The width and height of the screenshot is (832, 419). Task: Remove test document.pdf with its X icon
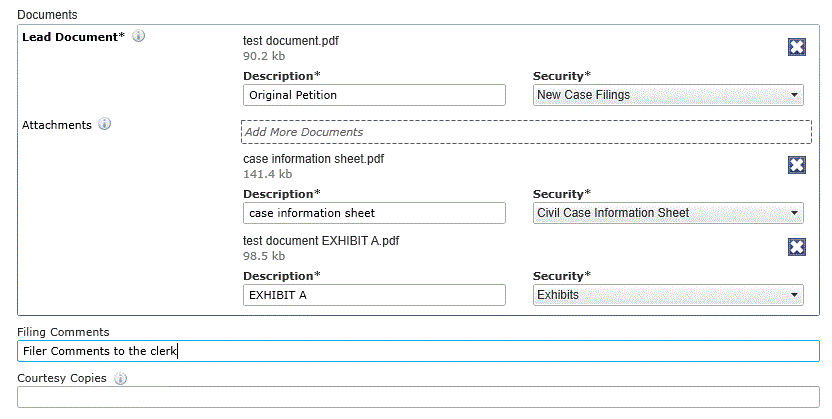coord(796,47)
